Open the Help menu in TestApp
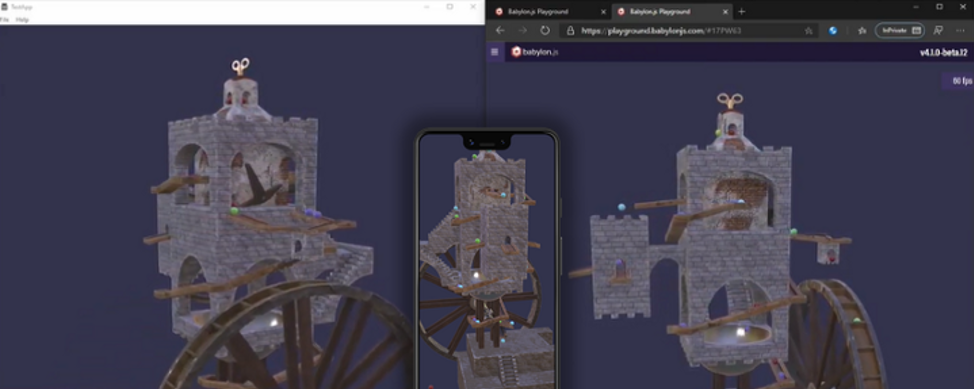This screenshot has width=974, height=389. pos(22,20)
